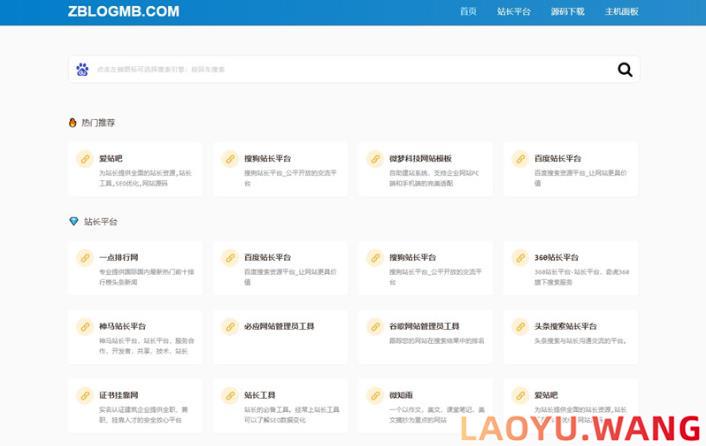Screen dimensions: 706x446
Task: Click link icon of 搜狗站长平台 beside 360站长平台
Action: [x=375, y=258]
